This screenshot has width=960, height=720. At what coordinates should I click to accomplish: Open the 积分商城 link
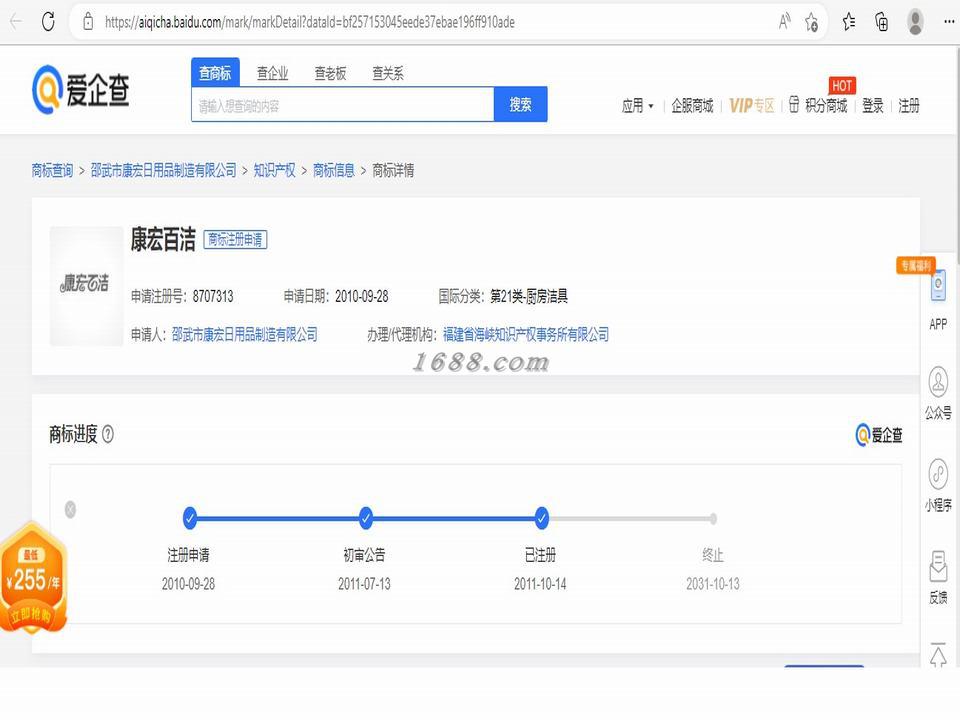[x=826, y=105]
